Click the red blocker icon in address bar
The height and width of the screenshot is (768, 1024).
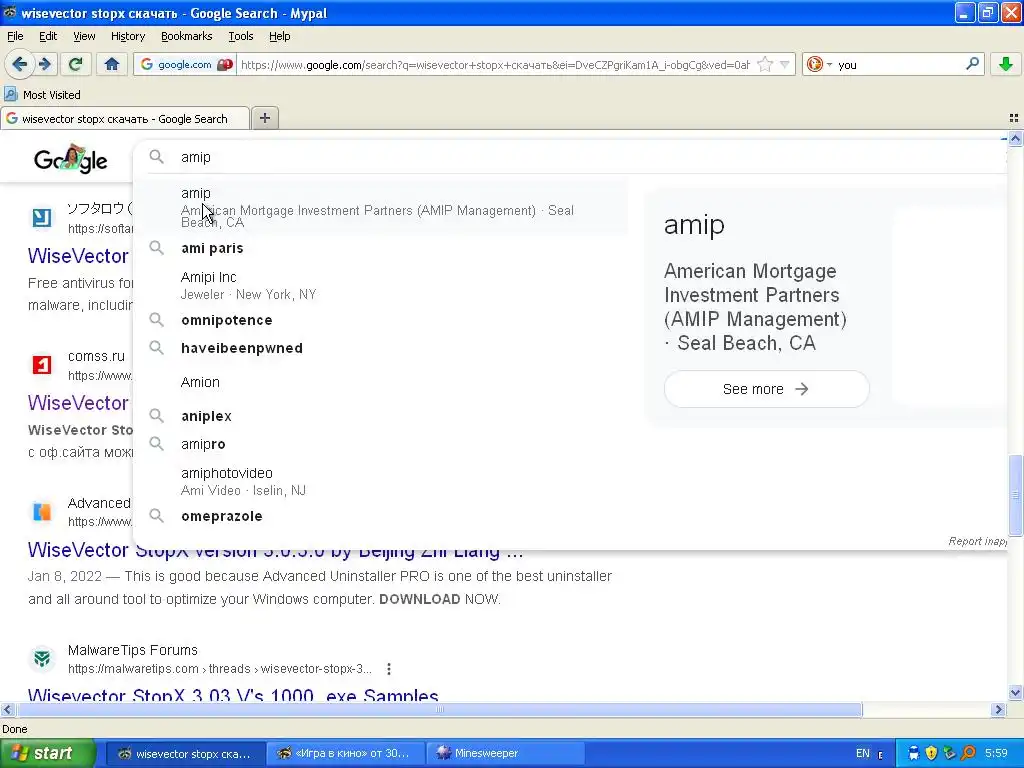[225, 64]
